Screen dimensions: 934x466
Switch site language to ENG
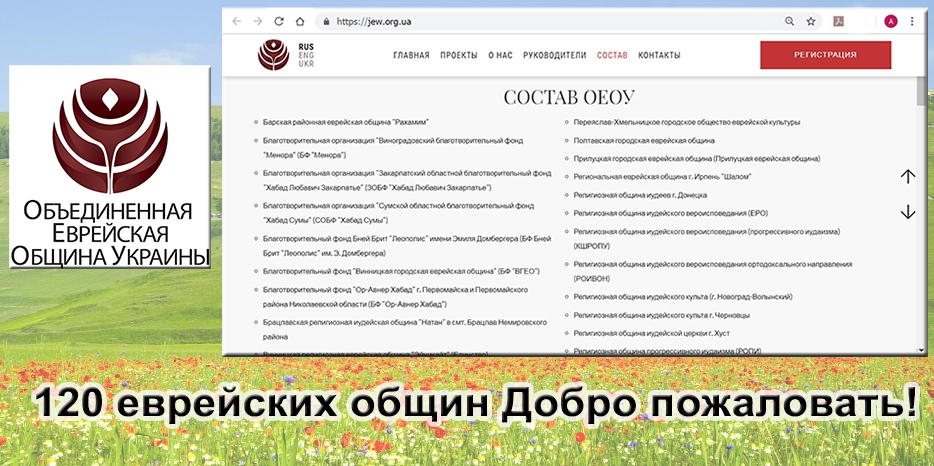coord(306,55)
